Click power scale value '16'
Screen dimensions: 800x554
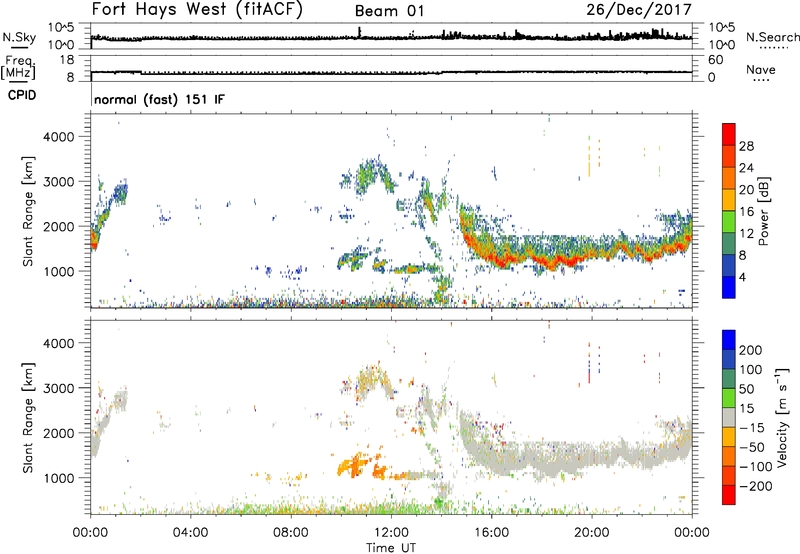(746, 212)
